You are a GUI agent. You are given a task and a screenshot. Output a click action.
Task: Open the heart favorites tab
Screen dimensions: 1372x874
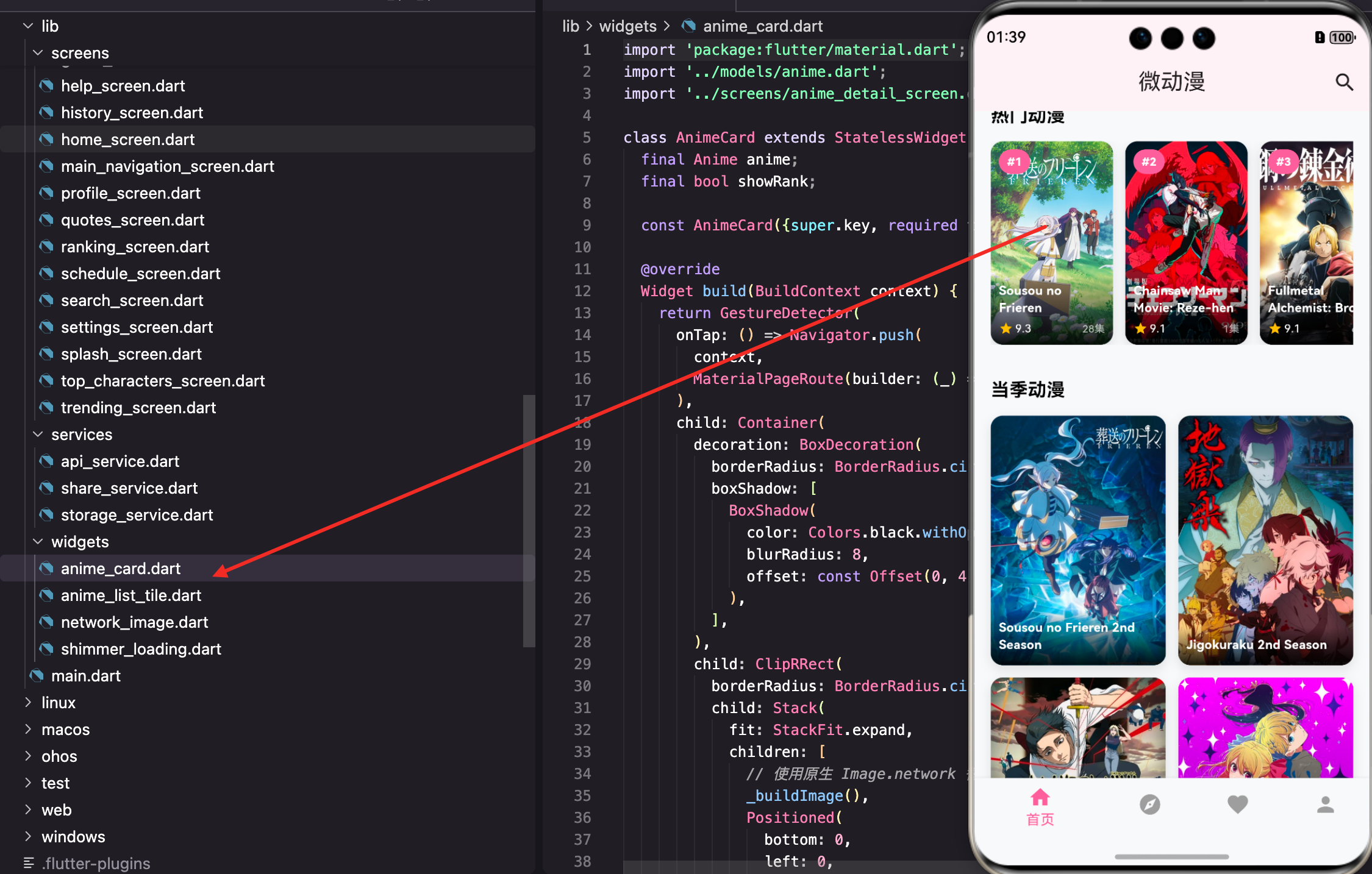click(1237, 805)
